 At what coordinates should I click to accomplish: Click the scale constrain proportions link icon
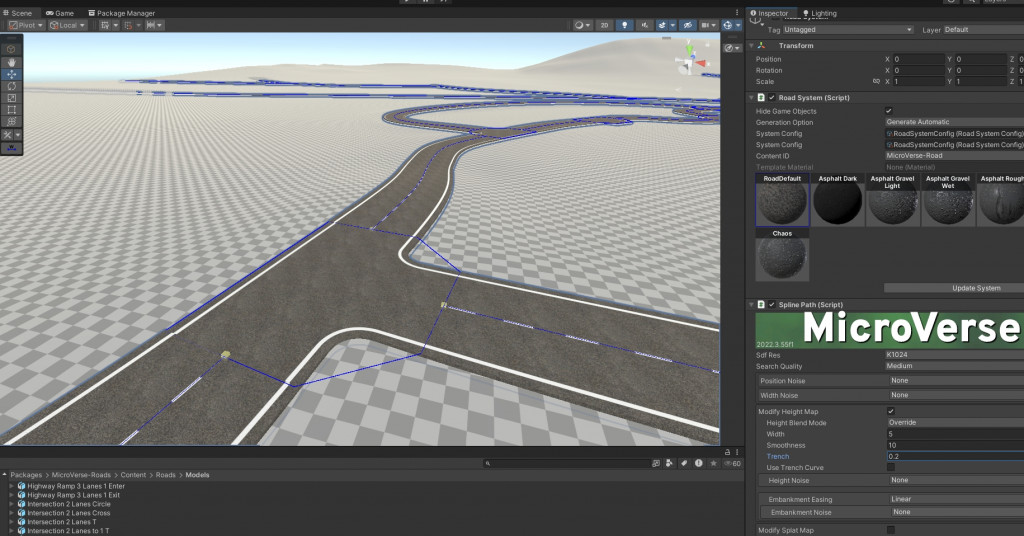tap(876, 82)
